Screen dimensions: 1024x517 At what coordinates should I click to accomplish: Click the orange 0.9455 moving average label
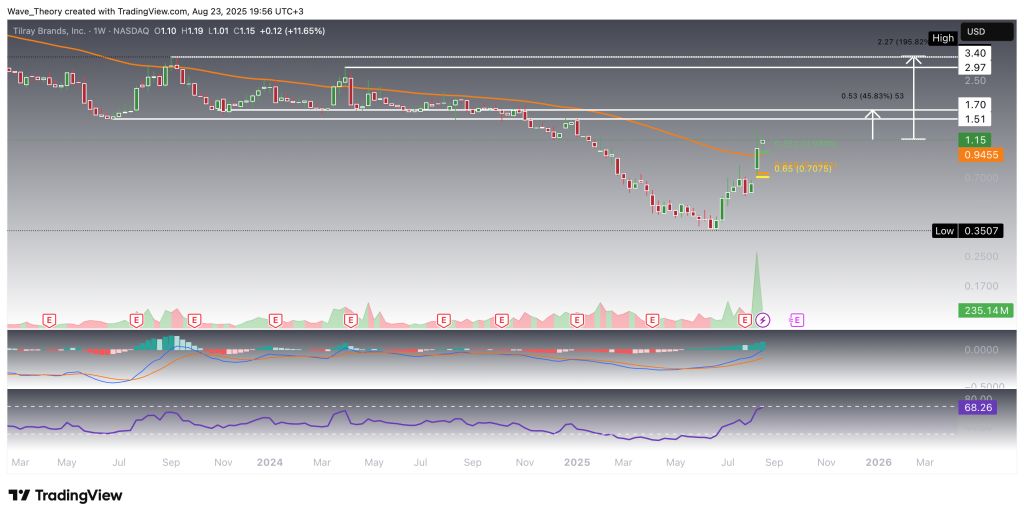tap(980, 155)
